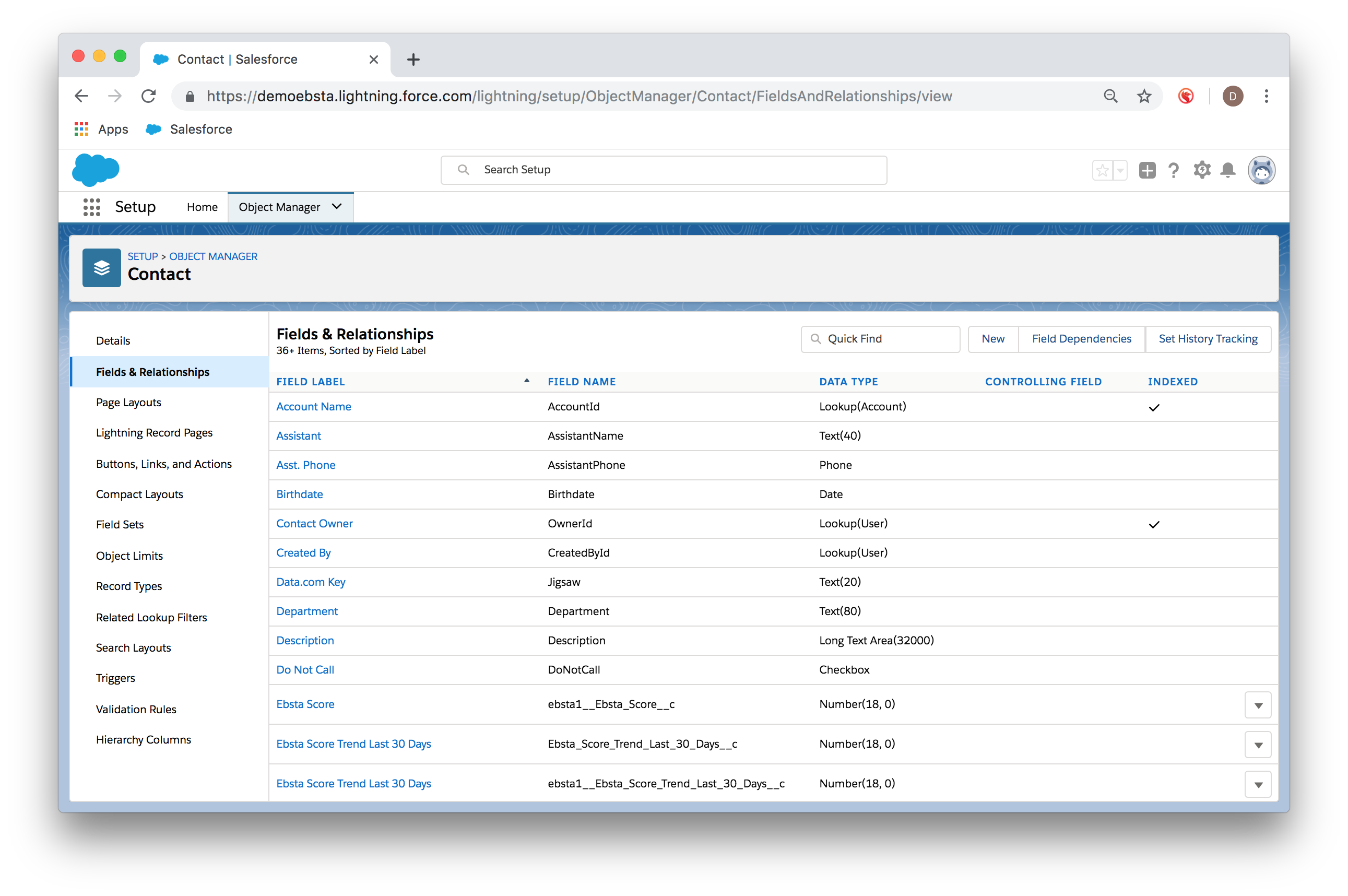Reload the browser page

point(148,96)
